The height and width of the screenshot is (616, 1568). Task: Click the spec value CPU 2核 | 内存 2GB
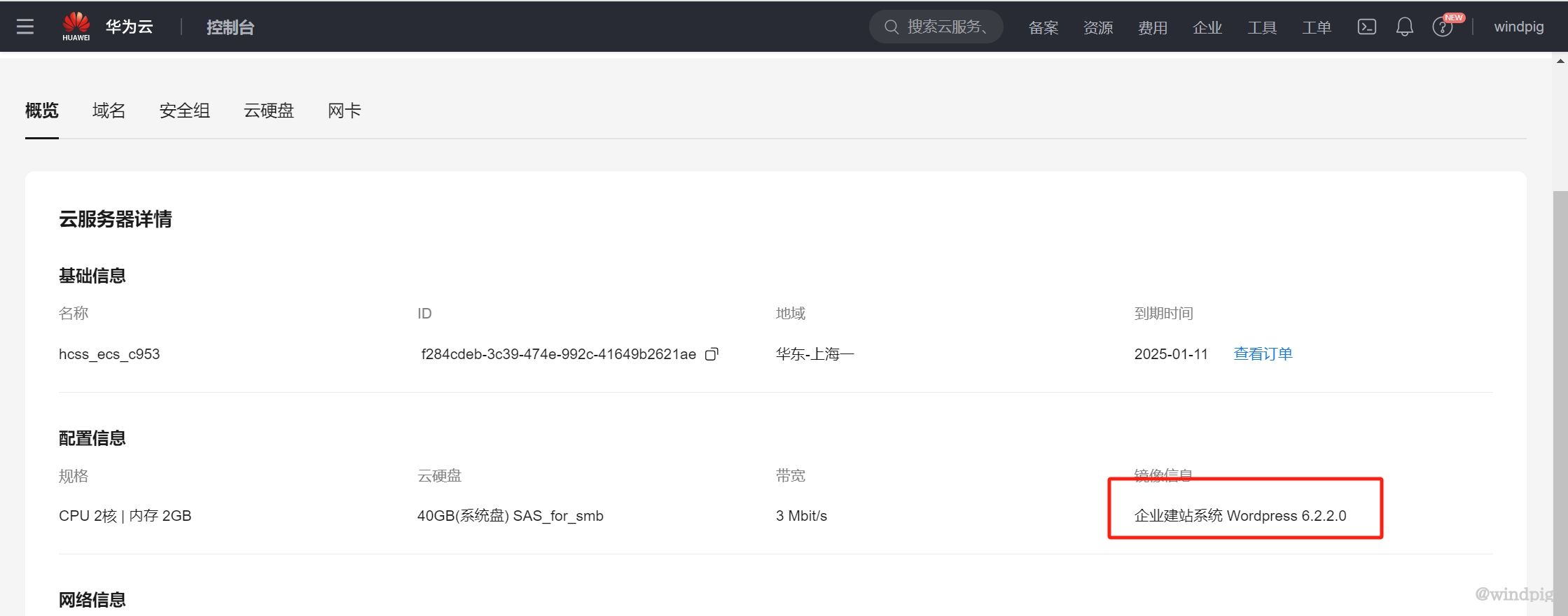tap(125, 516)
